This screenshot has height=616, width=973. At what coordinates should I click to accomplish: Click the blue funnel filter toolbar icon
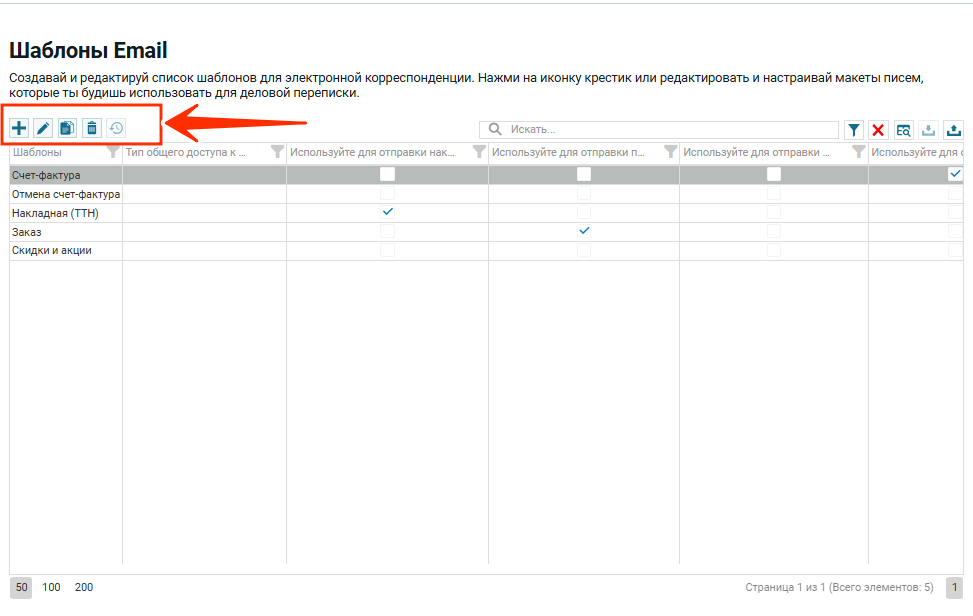(854, 130)
